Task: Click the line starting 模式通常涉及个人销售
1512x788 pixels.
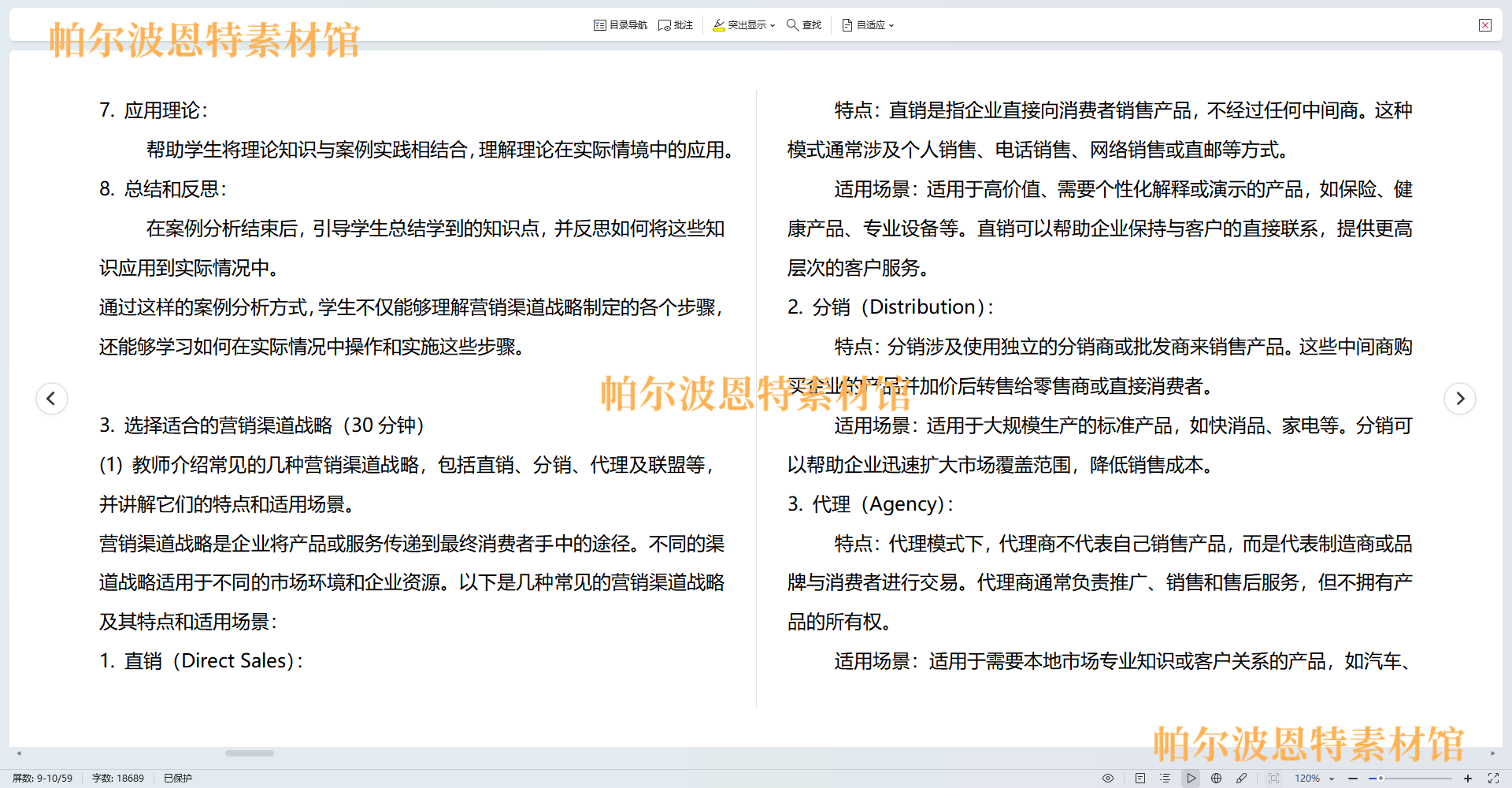Action: coord(1039,150)
